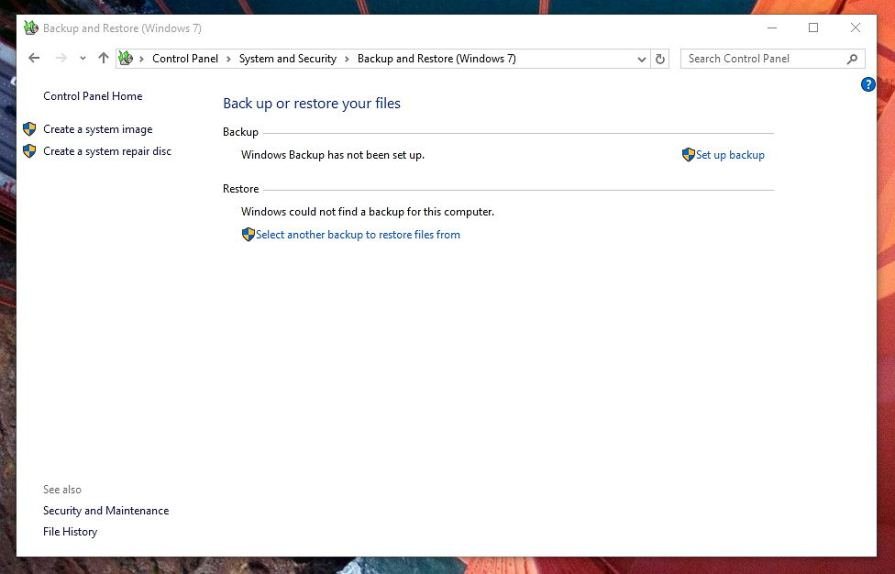Refresh the Backup and Restore page
Viewport: 895px width, 574px height.
click(660, 59)
